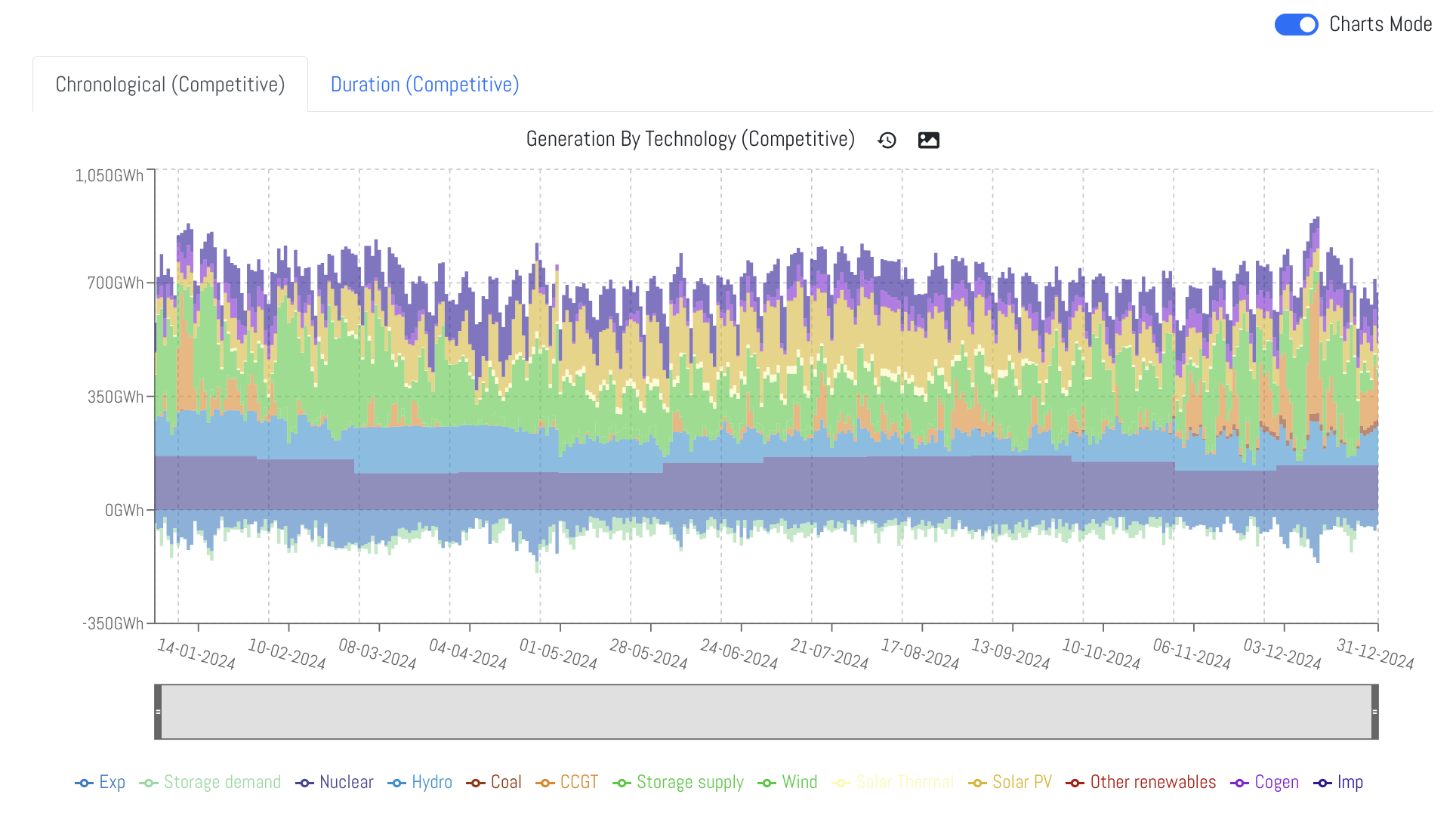Viewport: 1456px width, 819px height.
Task: Click the reset zoom history icon
Action: 887,141
